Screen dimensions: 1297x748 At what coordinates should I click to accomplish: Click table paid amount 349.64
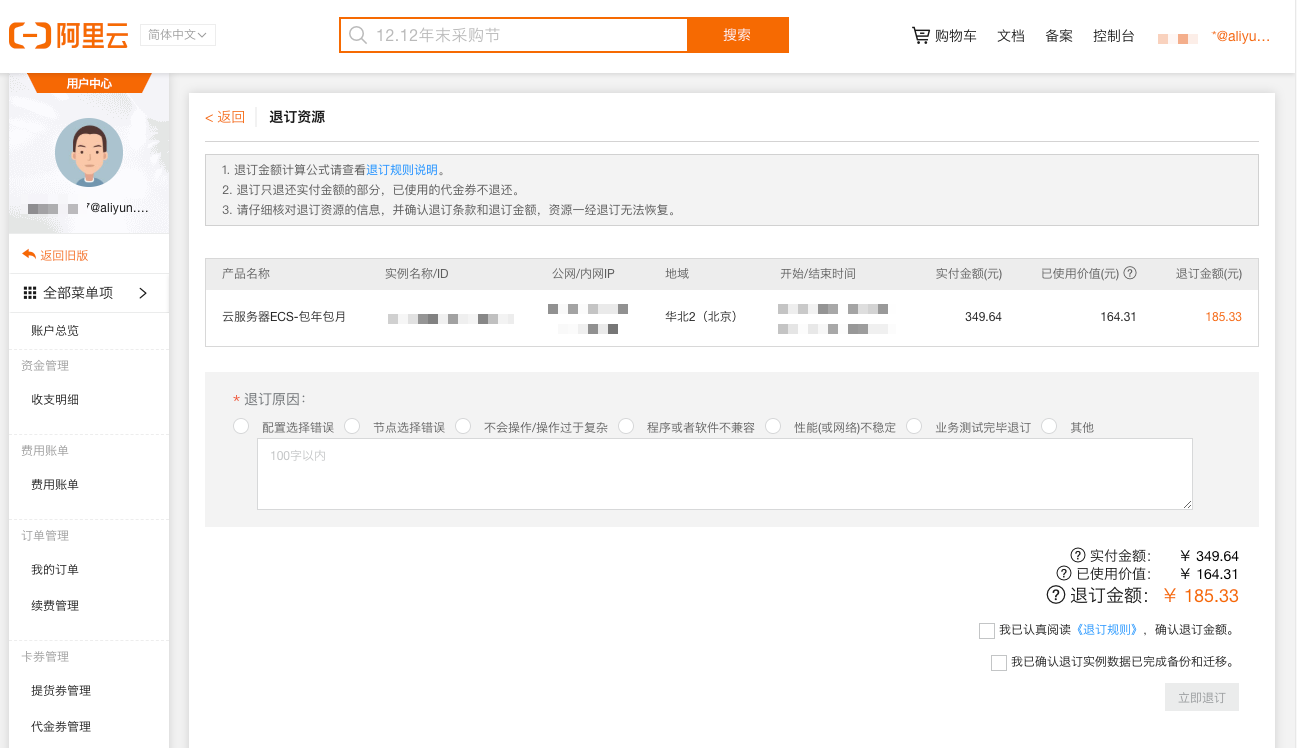[x=983, y=316]
